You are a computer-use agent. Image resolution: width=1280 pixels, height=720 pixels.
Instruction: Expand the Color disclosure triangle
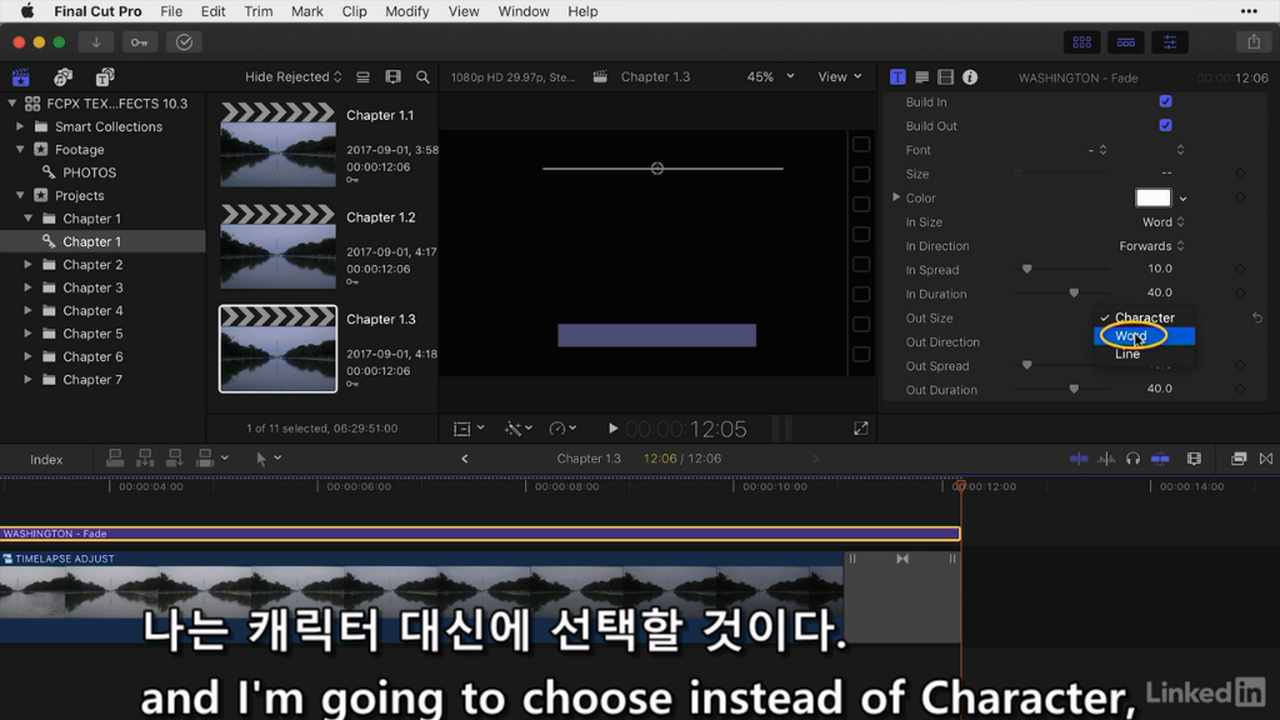[x=896, y=198]
